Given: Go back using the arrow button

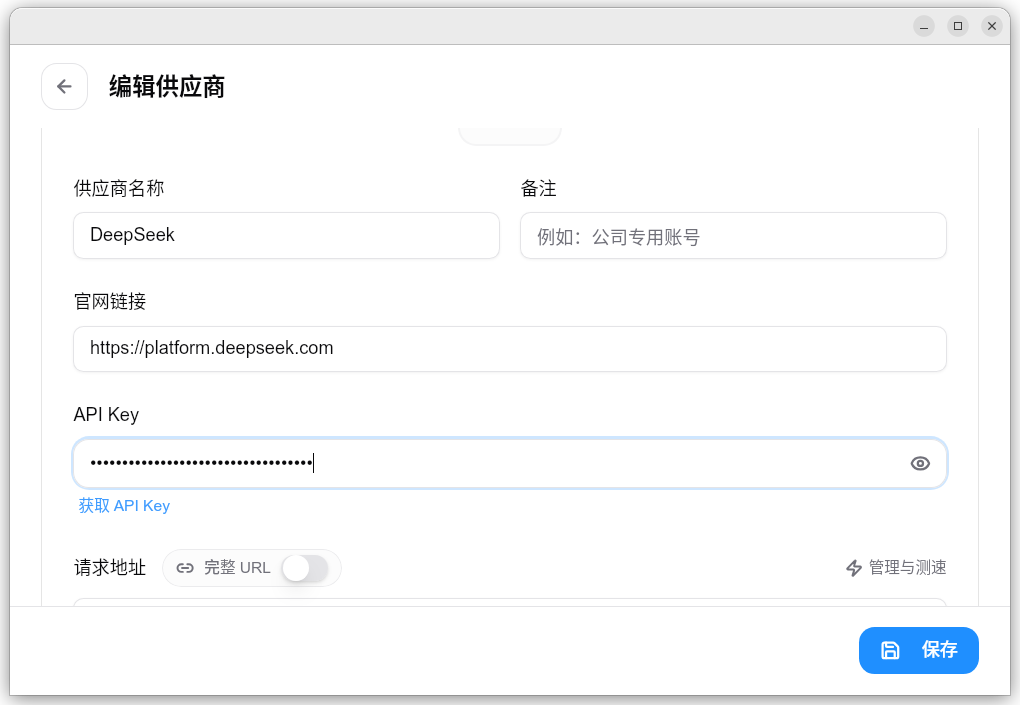Looking at the screenshot, I should (x=64, y=86).
